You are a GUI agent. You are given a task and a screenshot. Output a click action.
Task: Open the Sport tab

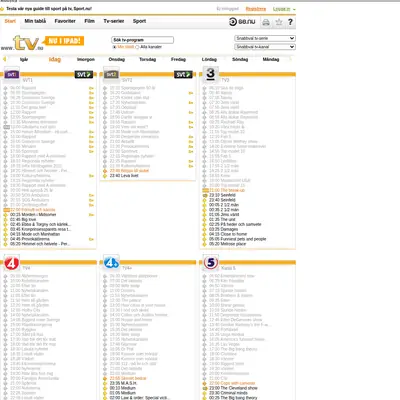139,21
